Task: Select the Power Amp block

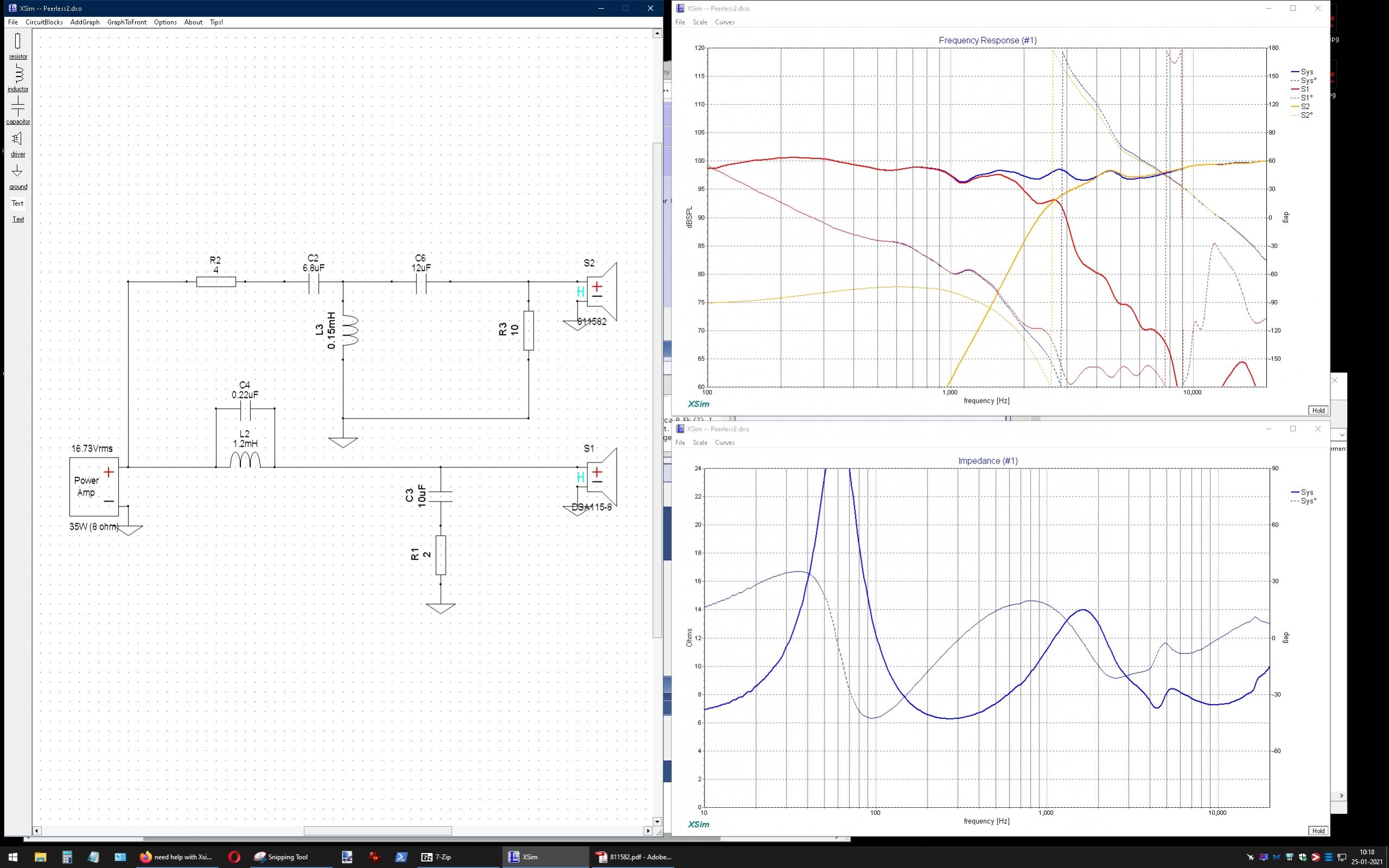Action: (94, 487)
